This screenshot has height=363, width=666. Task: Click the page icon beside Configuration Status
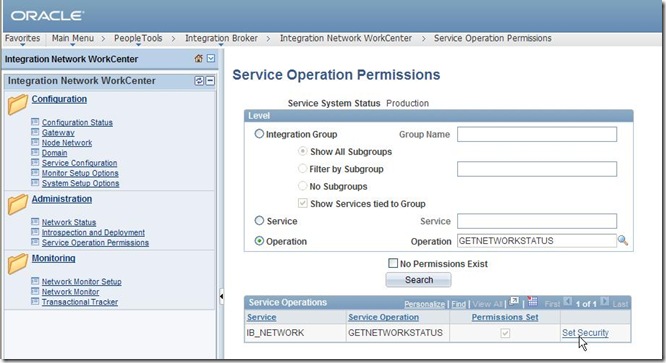point(35,122)
